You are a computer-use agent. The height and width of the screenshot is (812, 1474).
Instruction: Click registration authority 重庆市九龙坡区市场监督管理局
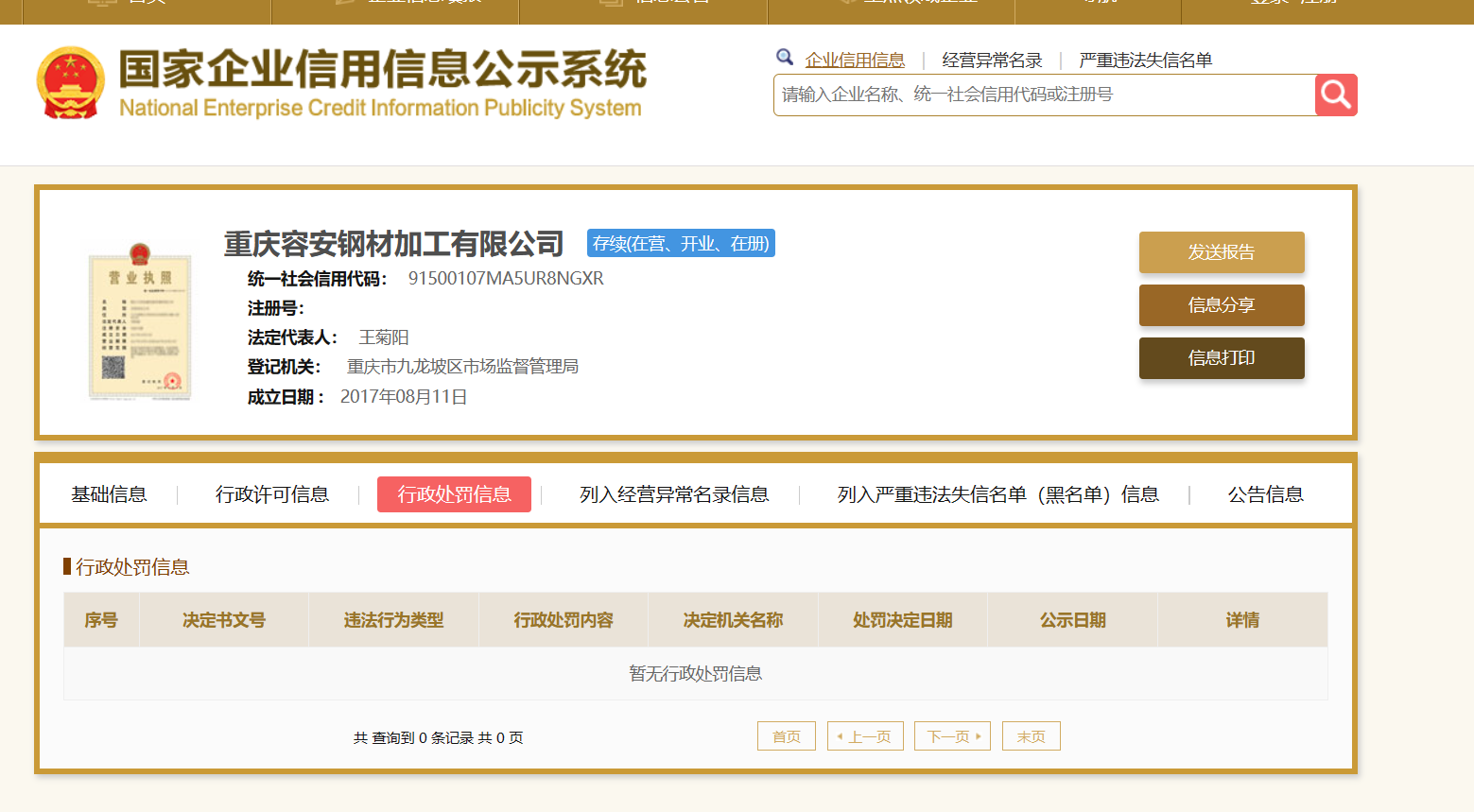[462, 367]
